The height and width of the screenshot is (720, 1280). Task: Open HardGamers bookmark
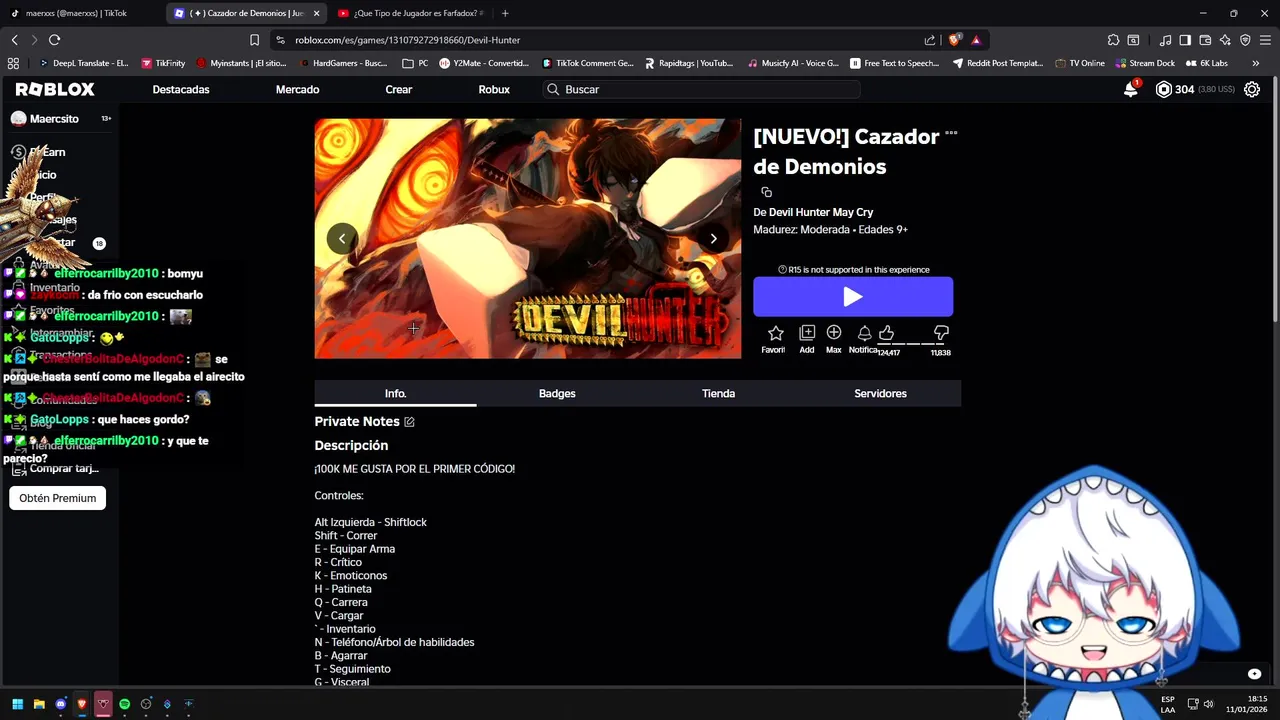coord(342,63)
